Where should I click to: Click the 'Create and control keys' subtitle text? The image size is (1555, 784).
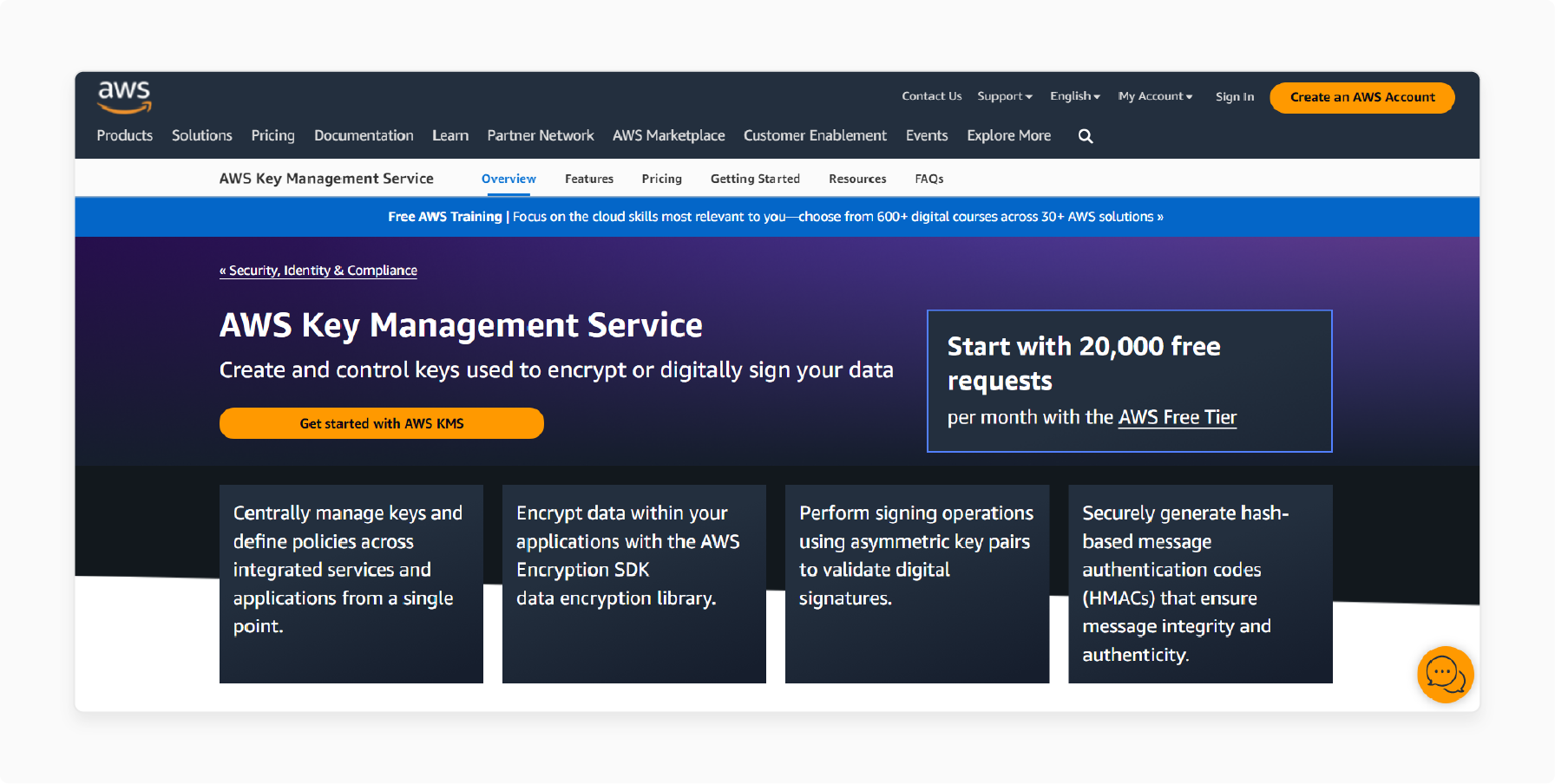556,370
